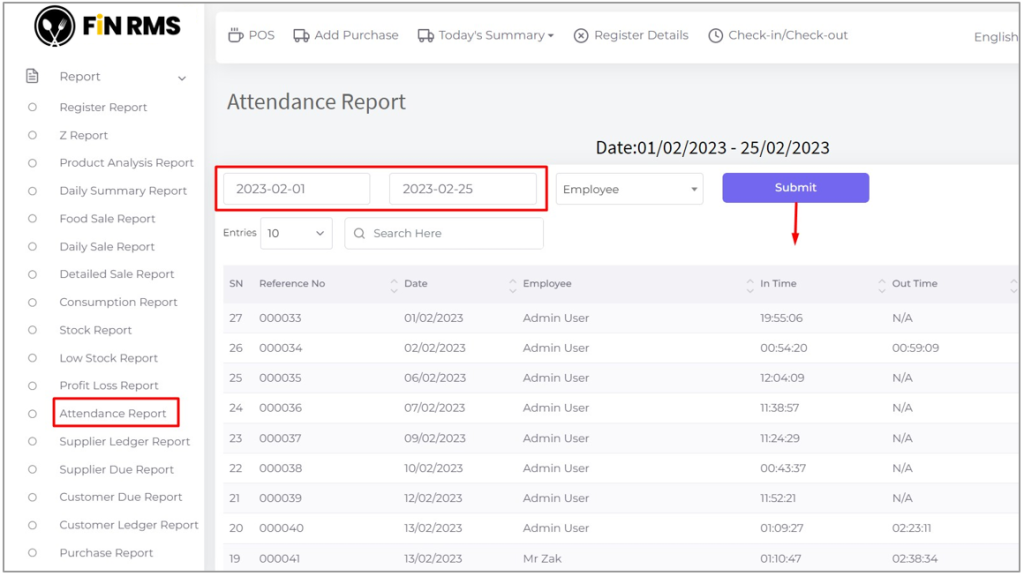Click the Check-in/Check-out clock icon
The width and height of the screenshot is (1024, 576).
pyautogui.click(x=715, y=35)
